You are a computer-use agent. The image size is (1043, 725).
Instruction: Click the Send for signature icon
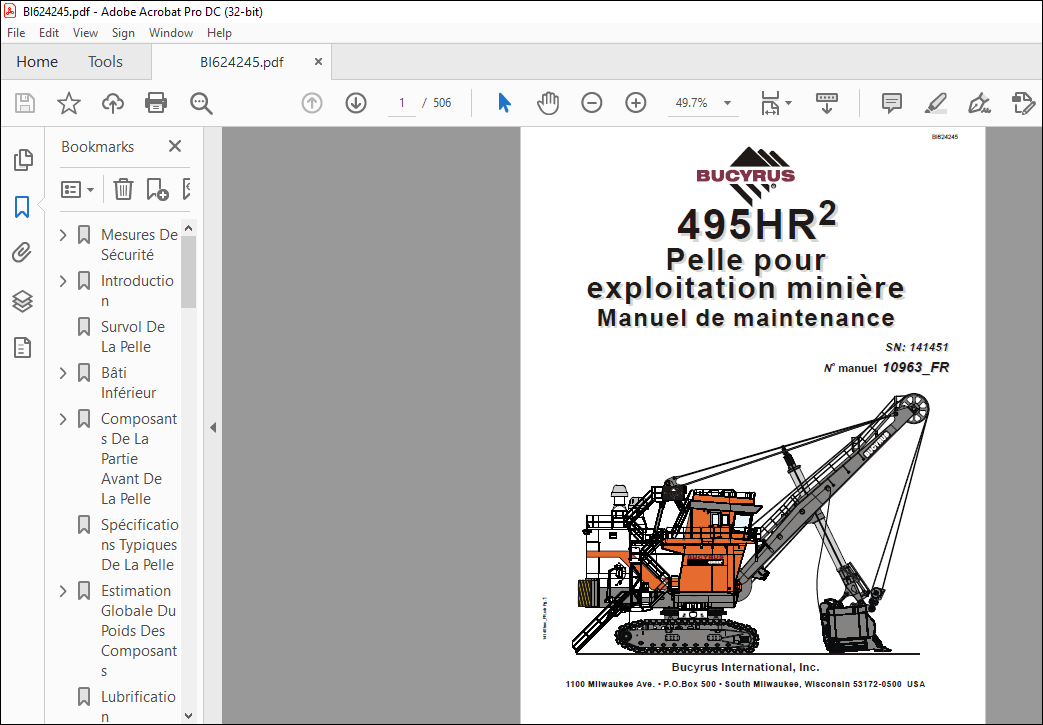click(x=1023, y=103)
